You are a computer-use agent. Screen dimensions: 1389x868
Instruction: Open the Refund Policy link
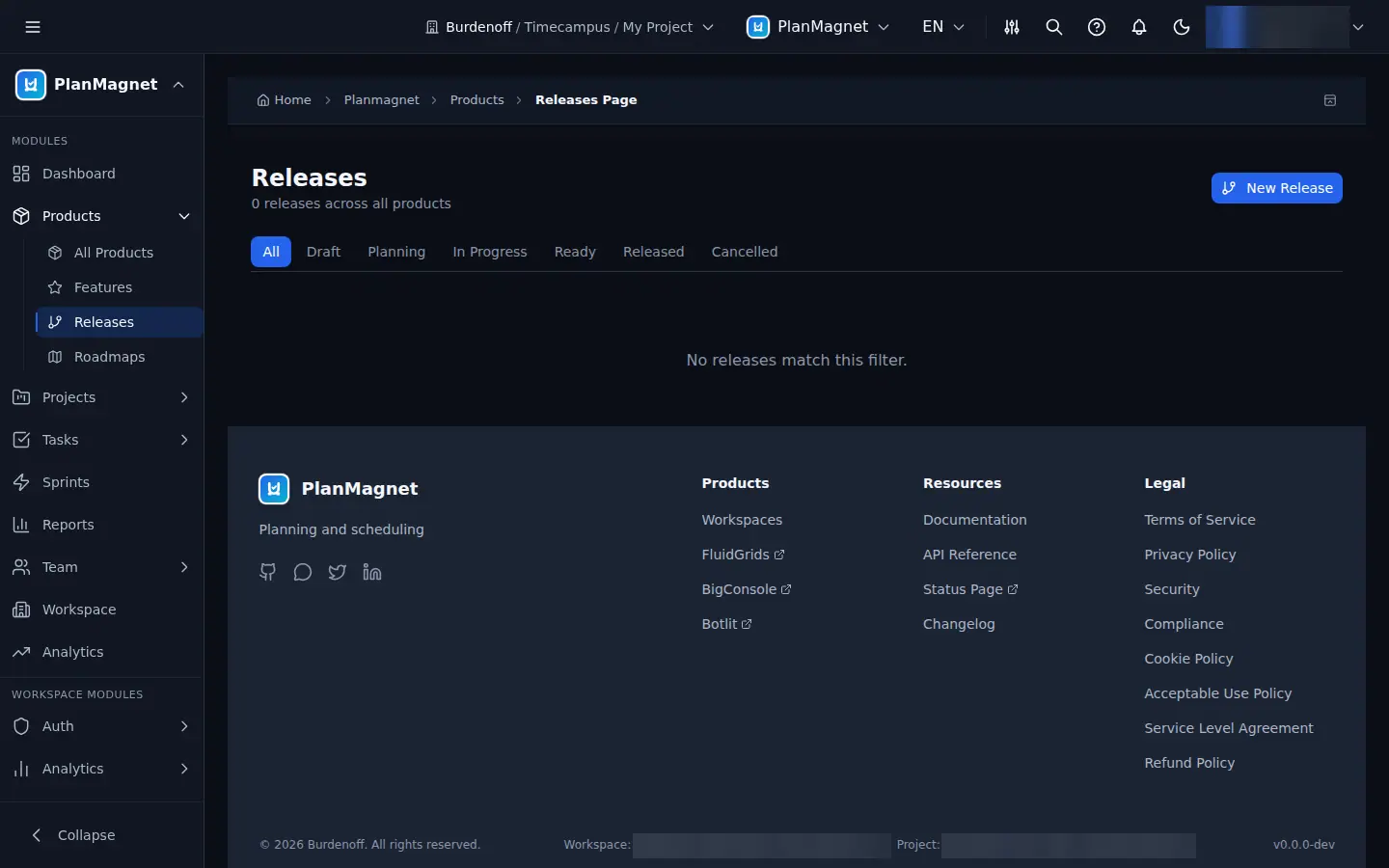[x=1189, y=763]
